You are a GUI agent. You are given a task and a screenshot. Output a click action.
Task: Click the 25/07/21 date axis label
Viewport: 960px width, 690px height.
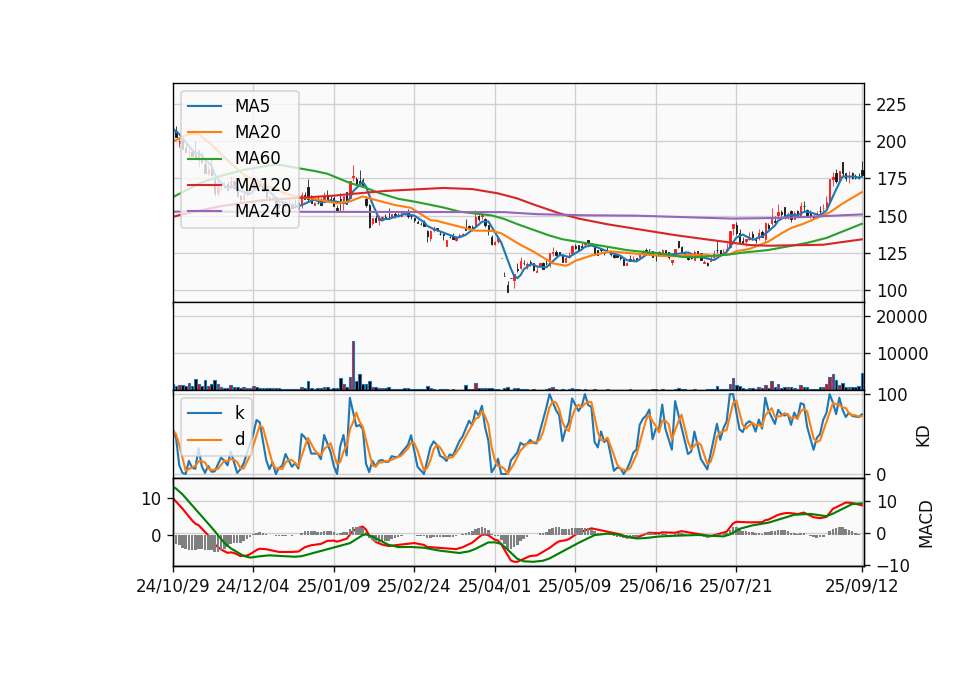click(735, 586)
